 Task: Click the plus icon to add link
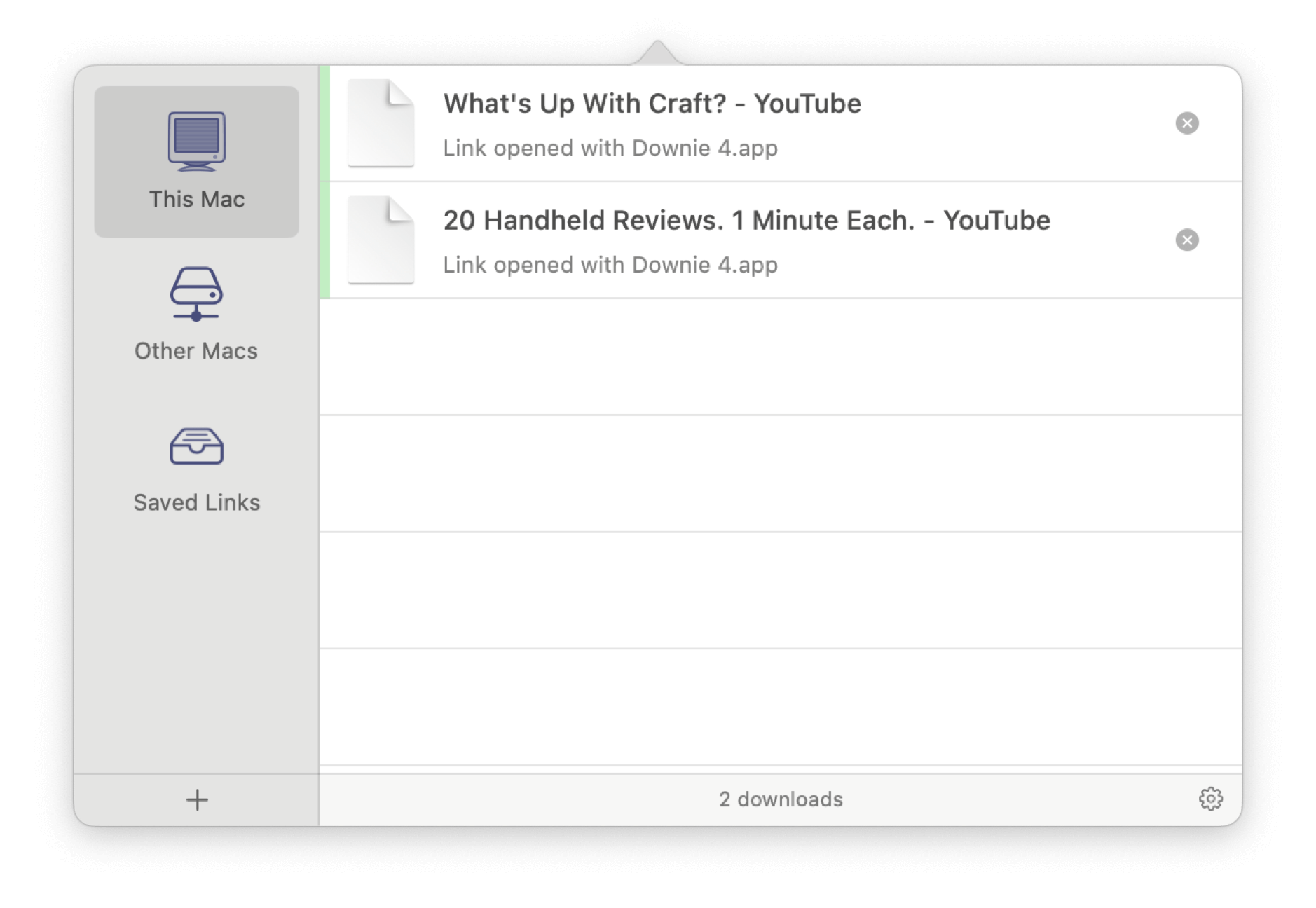coord(197,799)
